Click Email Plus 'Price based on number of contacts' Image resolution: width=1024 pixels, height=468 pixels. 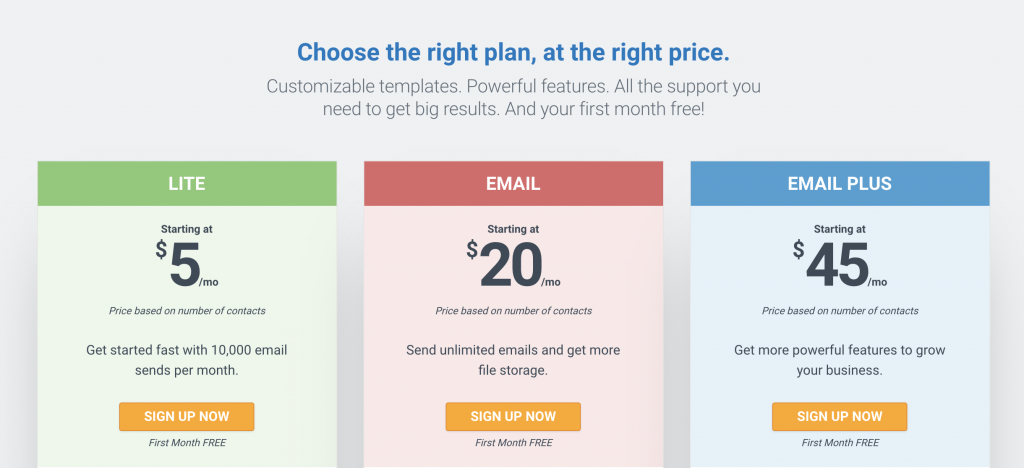coord(840,311)
